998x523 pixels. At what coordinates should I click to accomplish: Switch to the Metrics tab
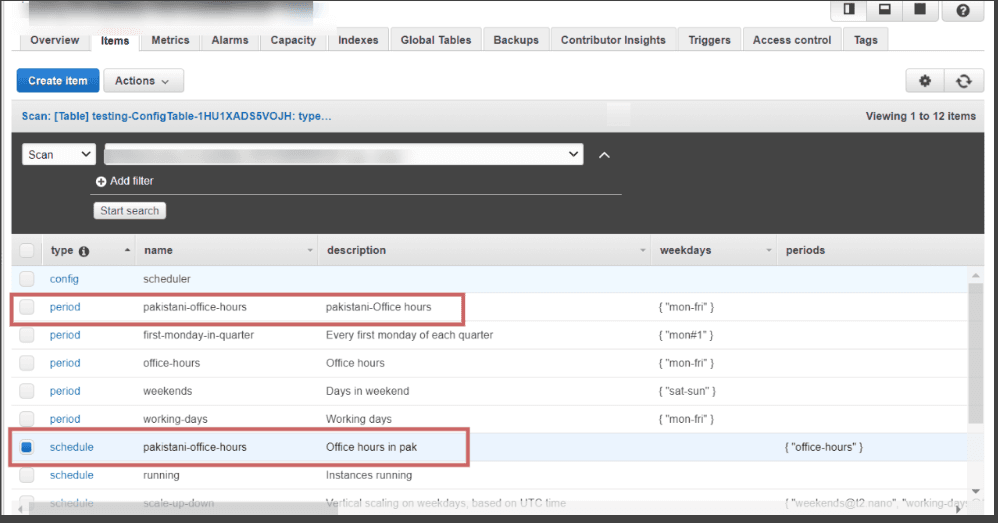[x=170, y=40]
